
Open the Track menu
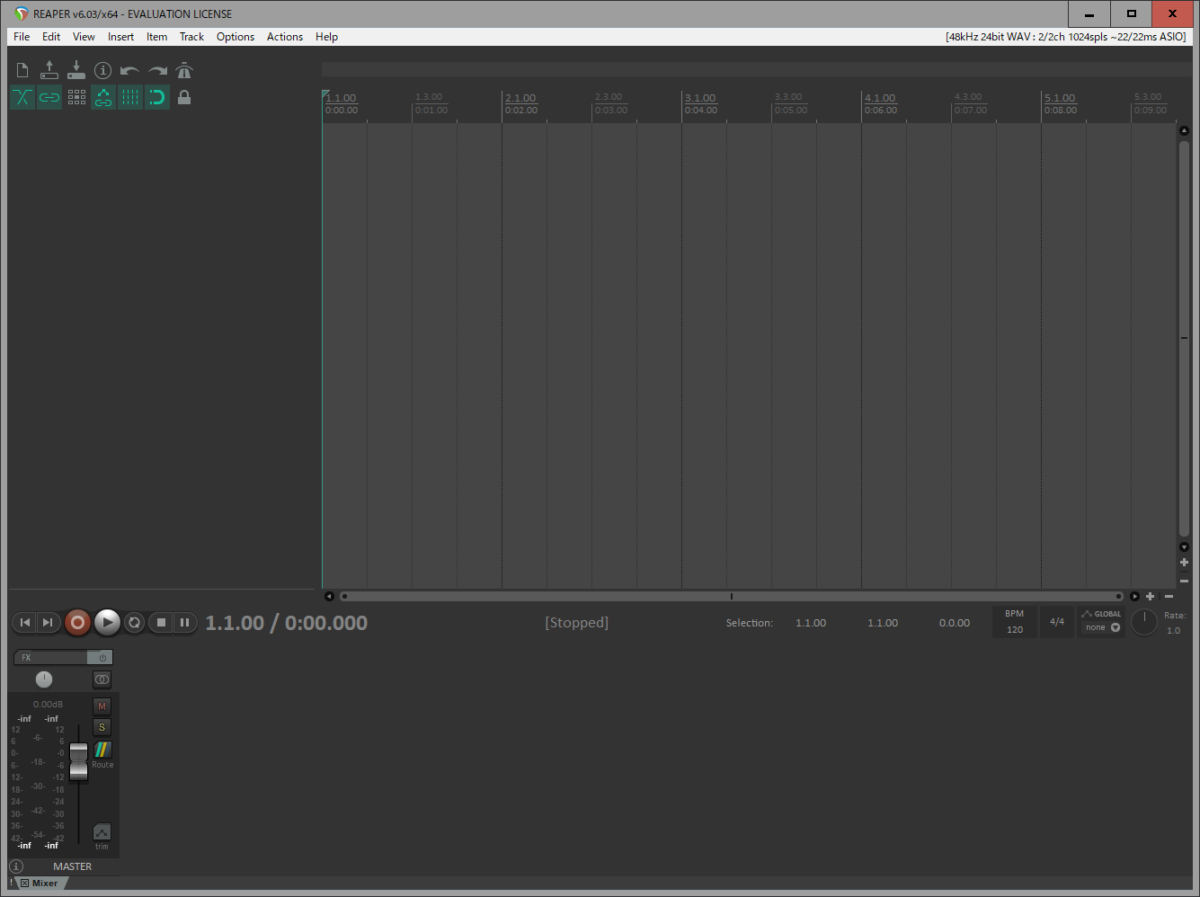(x=191, y=37)
